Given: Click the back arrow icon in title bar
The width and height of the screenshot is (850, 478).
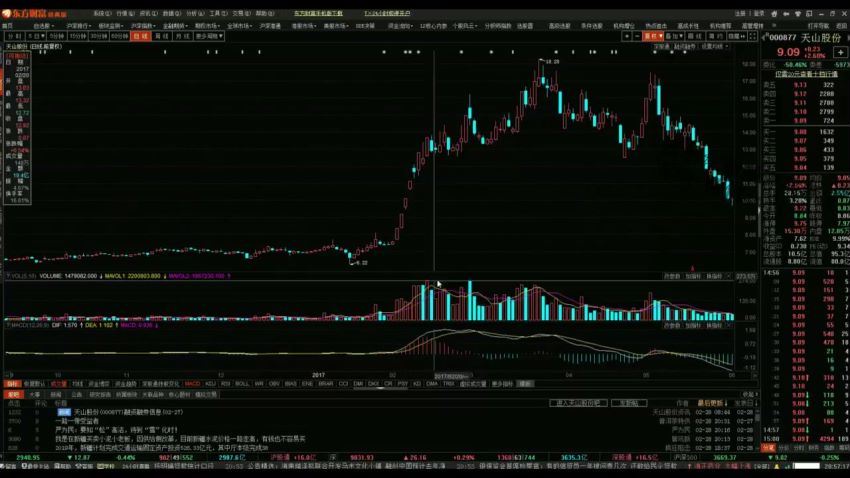Looking at the screenshot, I should tap(785, 14).
